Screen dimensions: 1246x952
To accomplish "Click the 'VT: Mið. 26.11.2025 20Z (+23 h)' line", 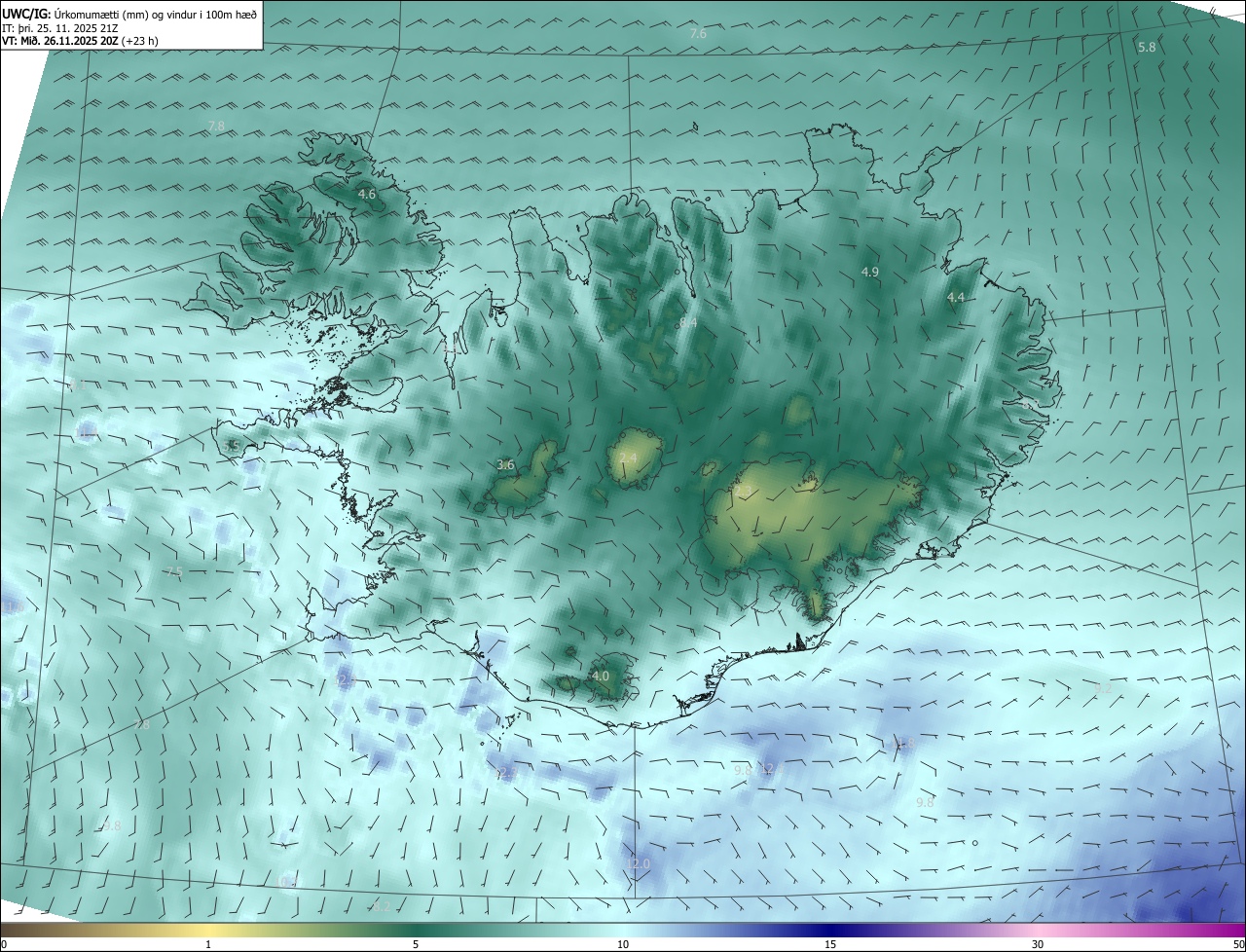I will pos(80,42).
